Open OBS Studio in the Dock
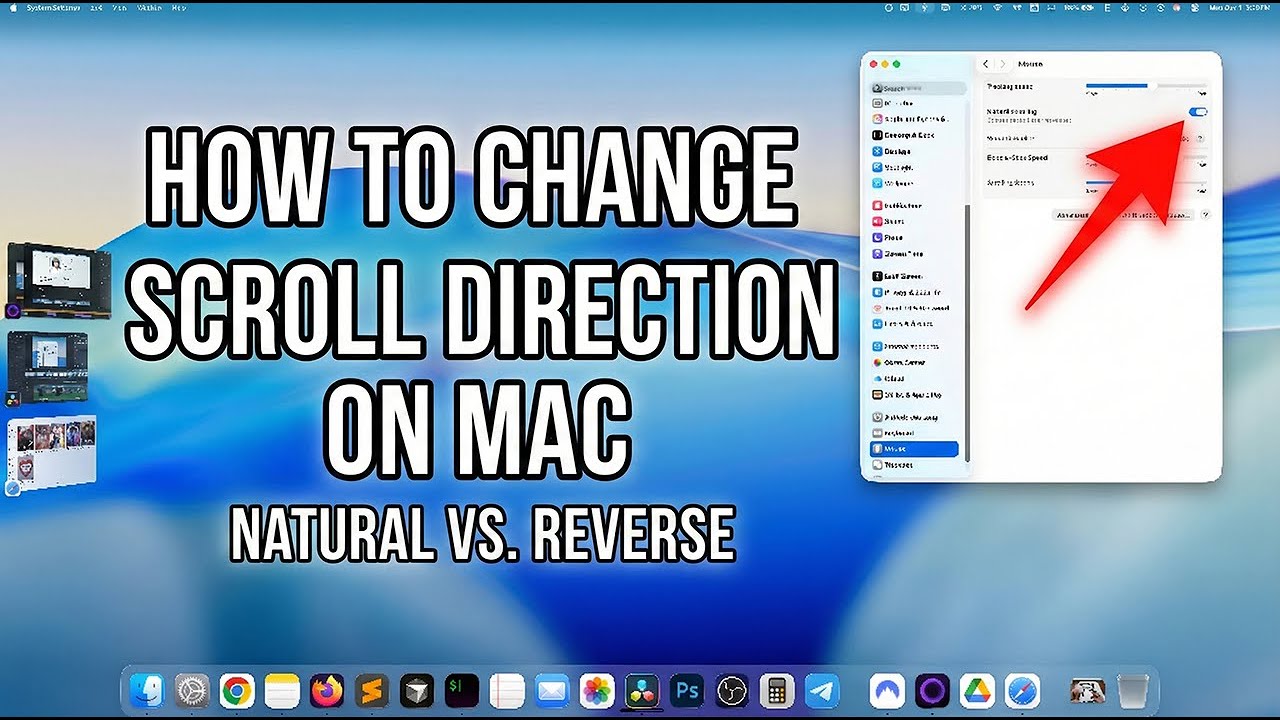This screenshot has height=720, width=1280. 732,690
